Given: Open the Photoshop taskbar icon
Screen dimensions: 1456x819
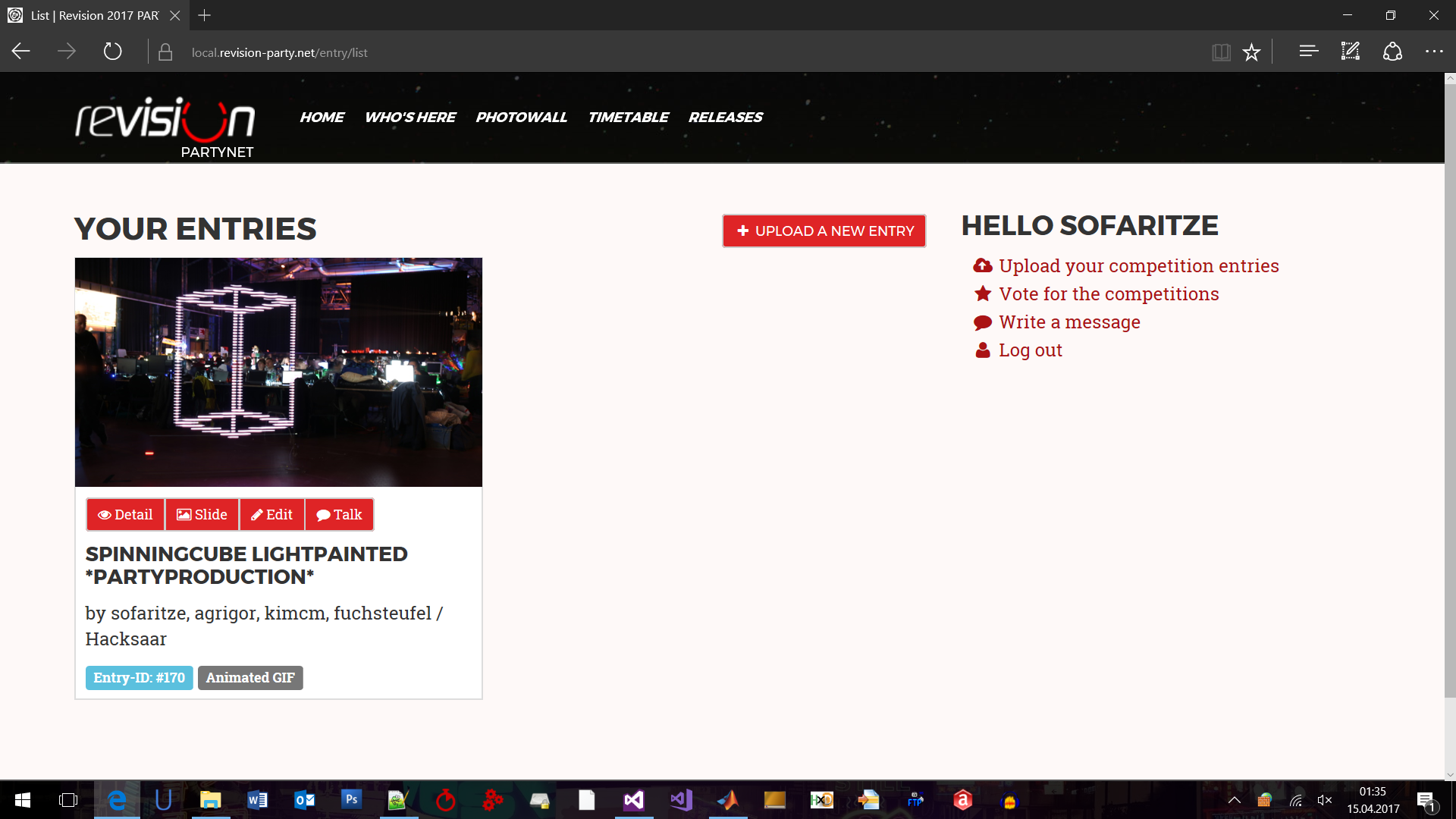Looking at the screenshot, I should click(x=351, y=799).
